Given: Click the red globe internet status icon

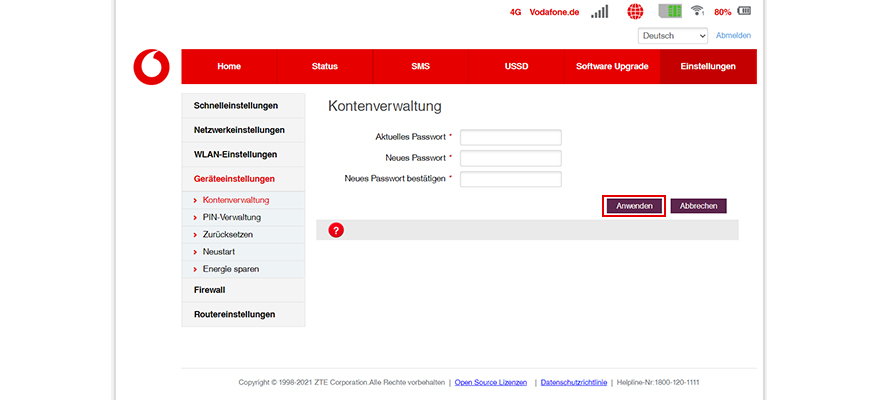Looking at the screenshot, I should pyautogui.click(x=636, y=12).
